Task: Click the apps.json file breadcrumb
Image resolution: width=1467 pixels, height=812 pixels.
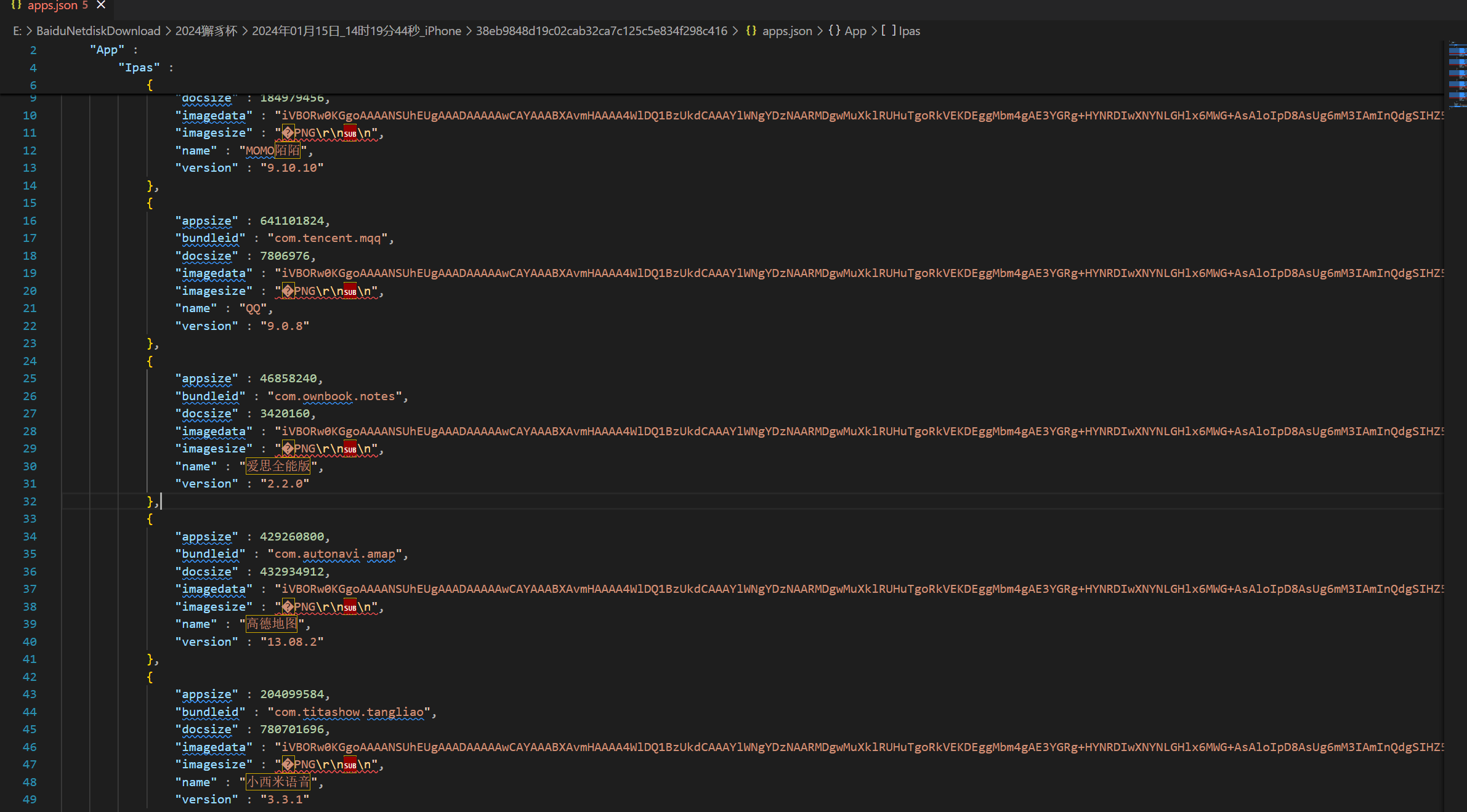Action: tap(779, 31)
